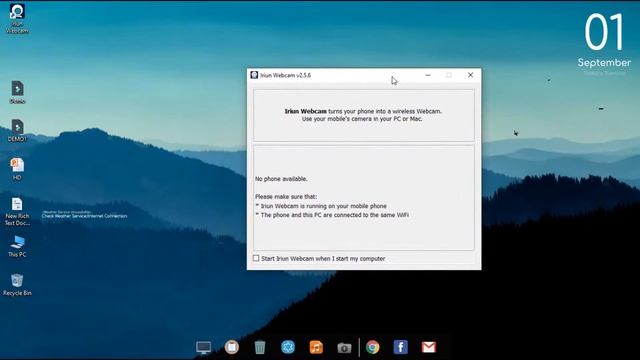Click the 'No phone available.' message

click(281, 179)
